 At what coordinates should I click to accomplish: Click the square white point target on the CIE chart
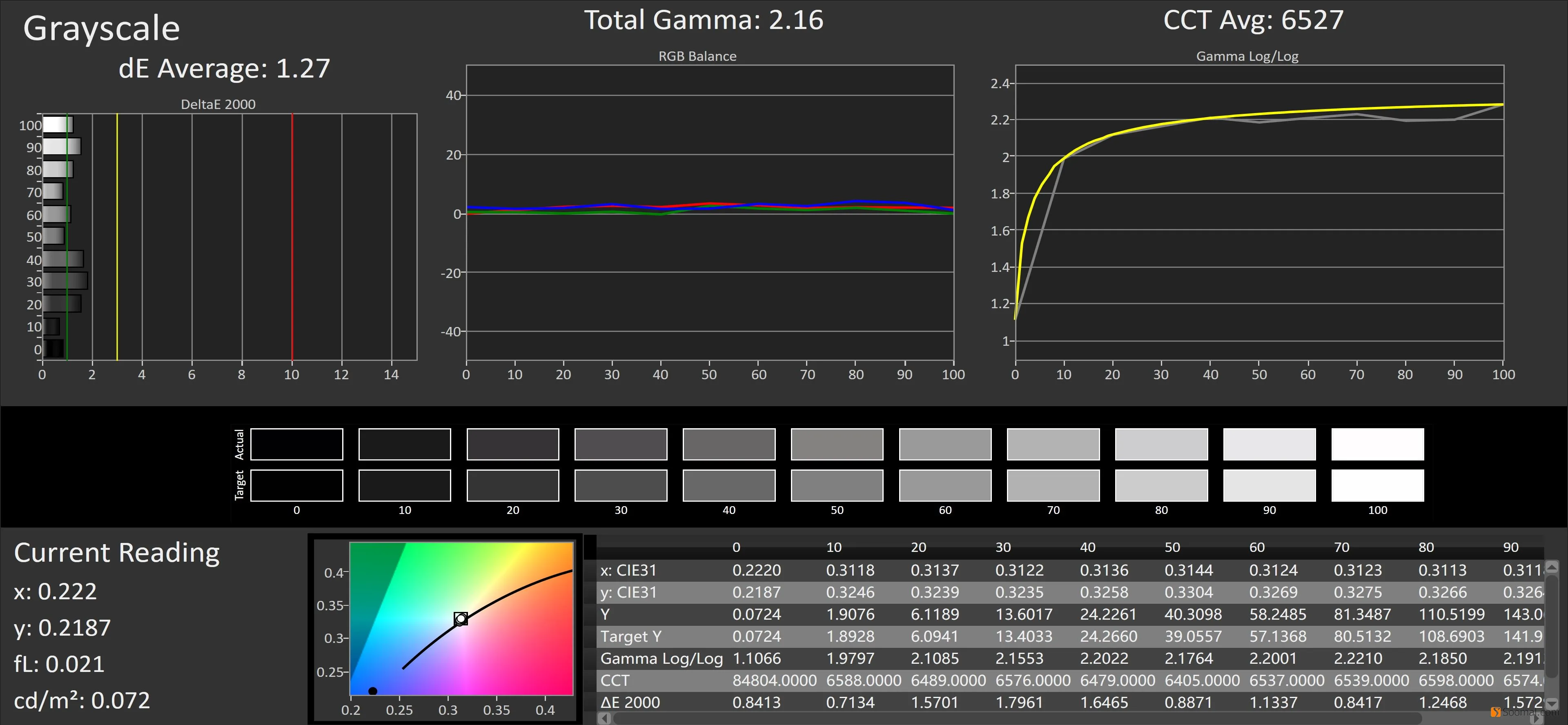click(461, 618)
